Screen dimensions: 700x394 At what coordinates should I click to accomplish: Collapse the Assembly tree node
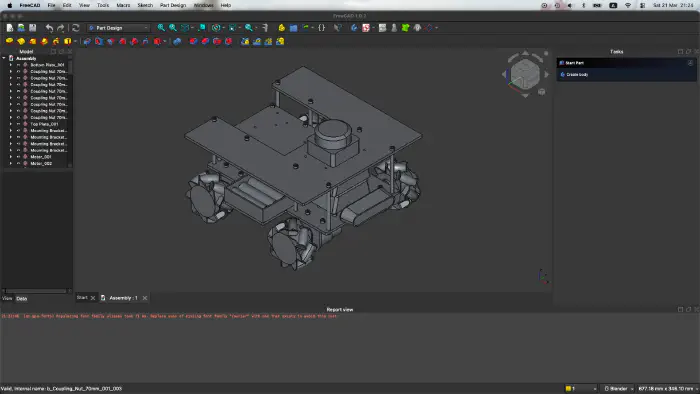point(4,58)
